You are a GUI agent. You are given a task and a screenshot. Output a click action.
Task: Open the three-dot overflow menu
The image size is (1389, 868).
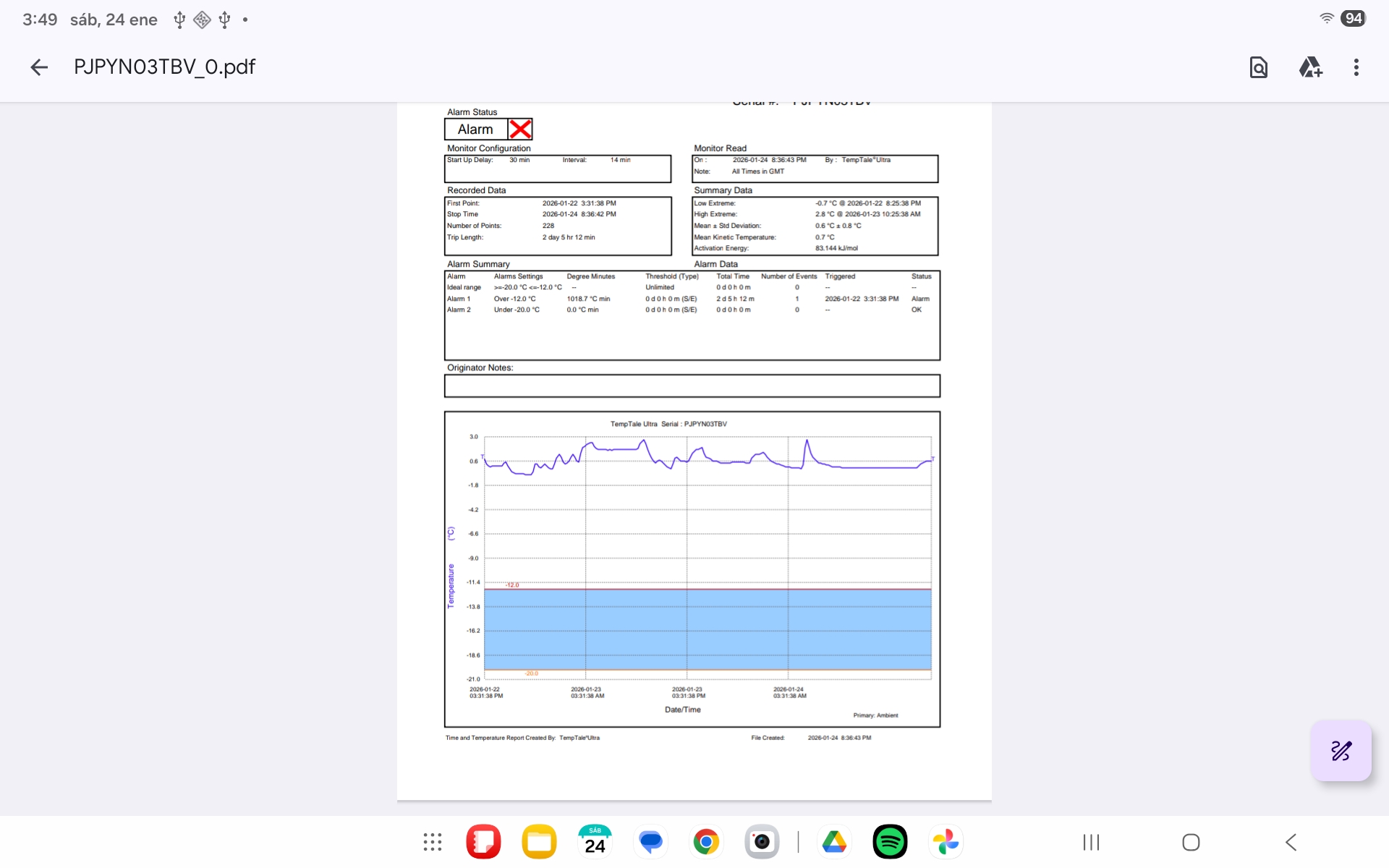click(x=1356, y=67)
